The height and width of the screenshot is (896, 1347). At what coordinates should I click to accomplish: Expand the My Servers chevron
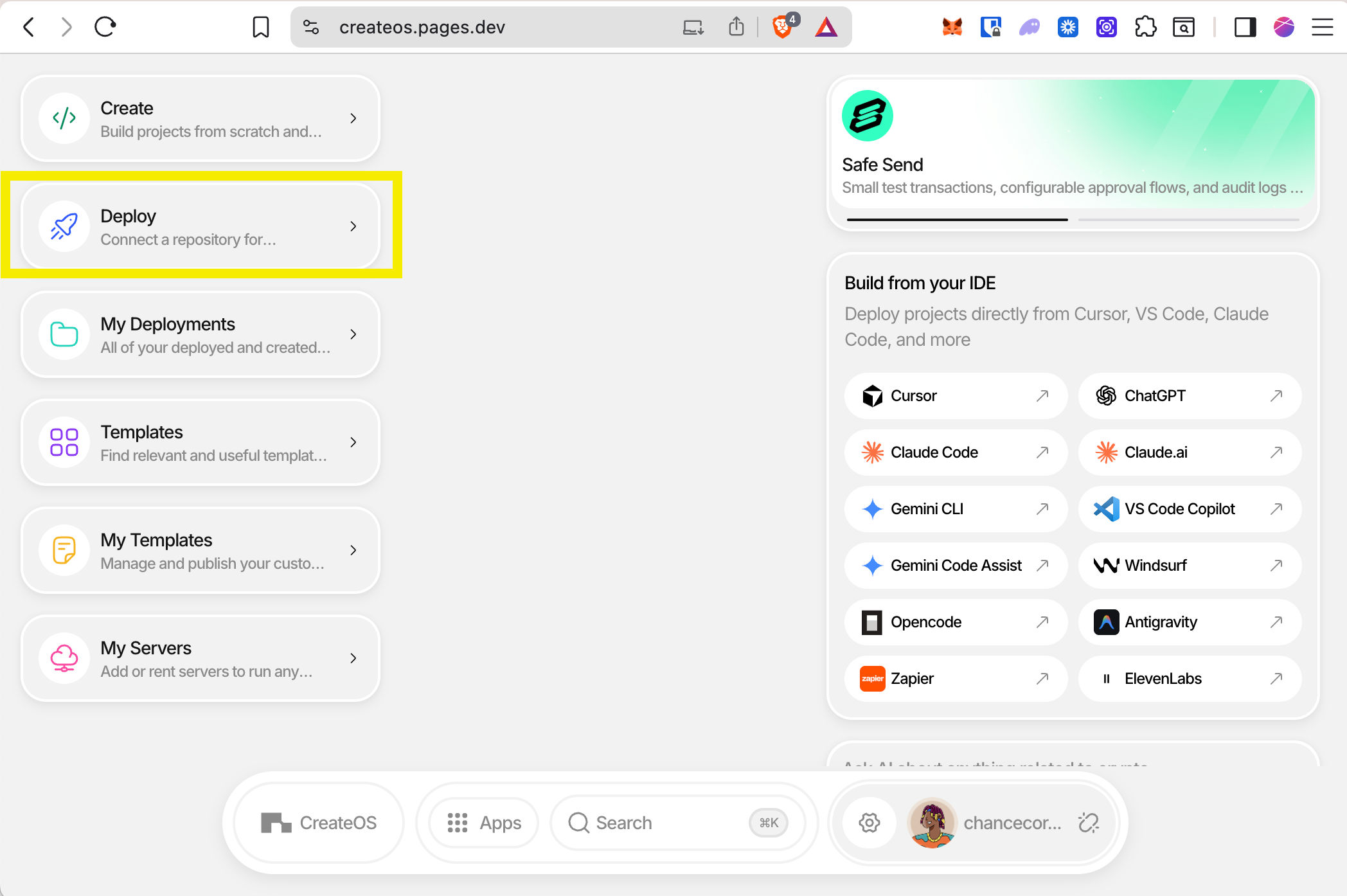click(x=353, y=658)
